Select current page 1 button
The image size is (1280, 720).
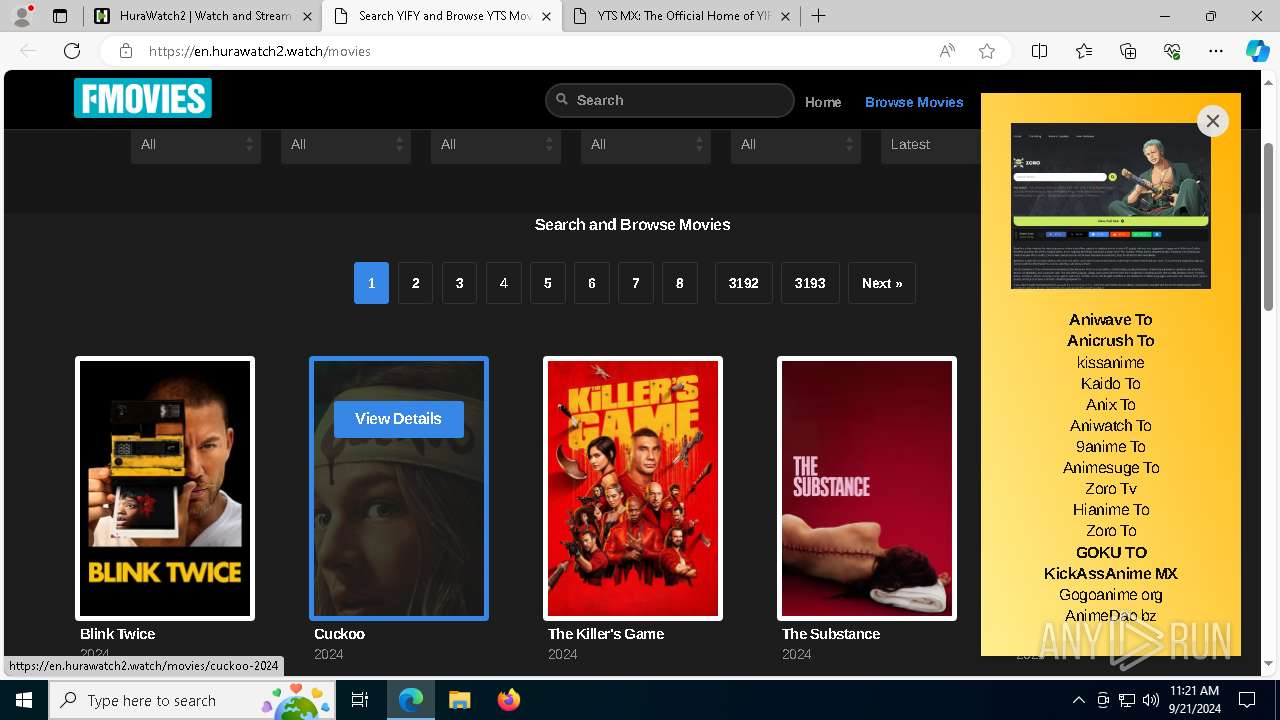pyautogui.click(x=371, y=283)
